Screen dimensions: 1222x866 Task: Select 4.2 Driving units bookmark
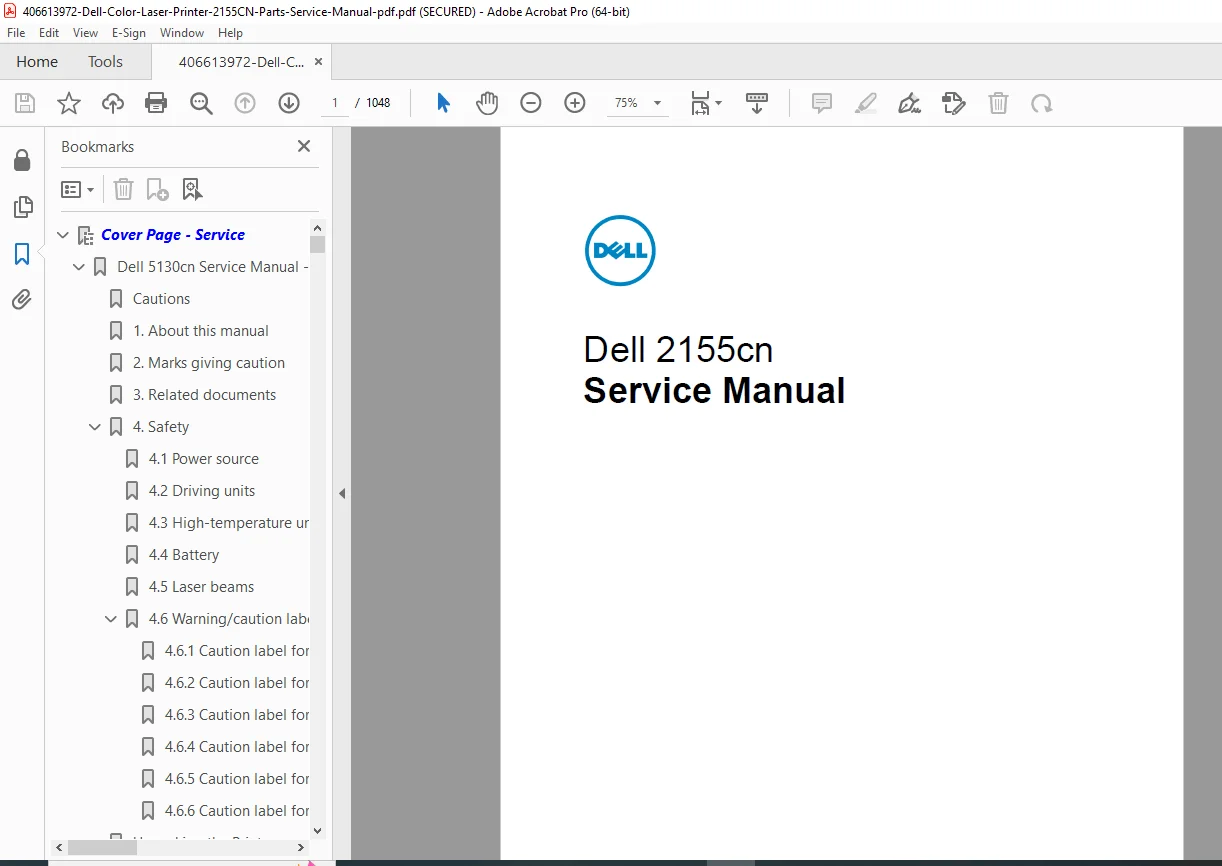pos(202,491)
